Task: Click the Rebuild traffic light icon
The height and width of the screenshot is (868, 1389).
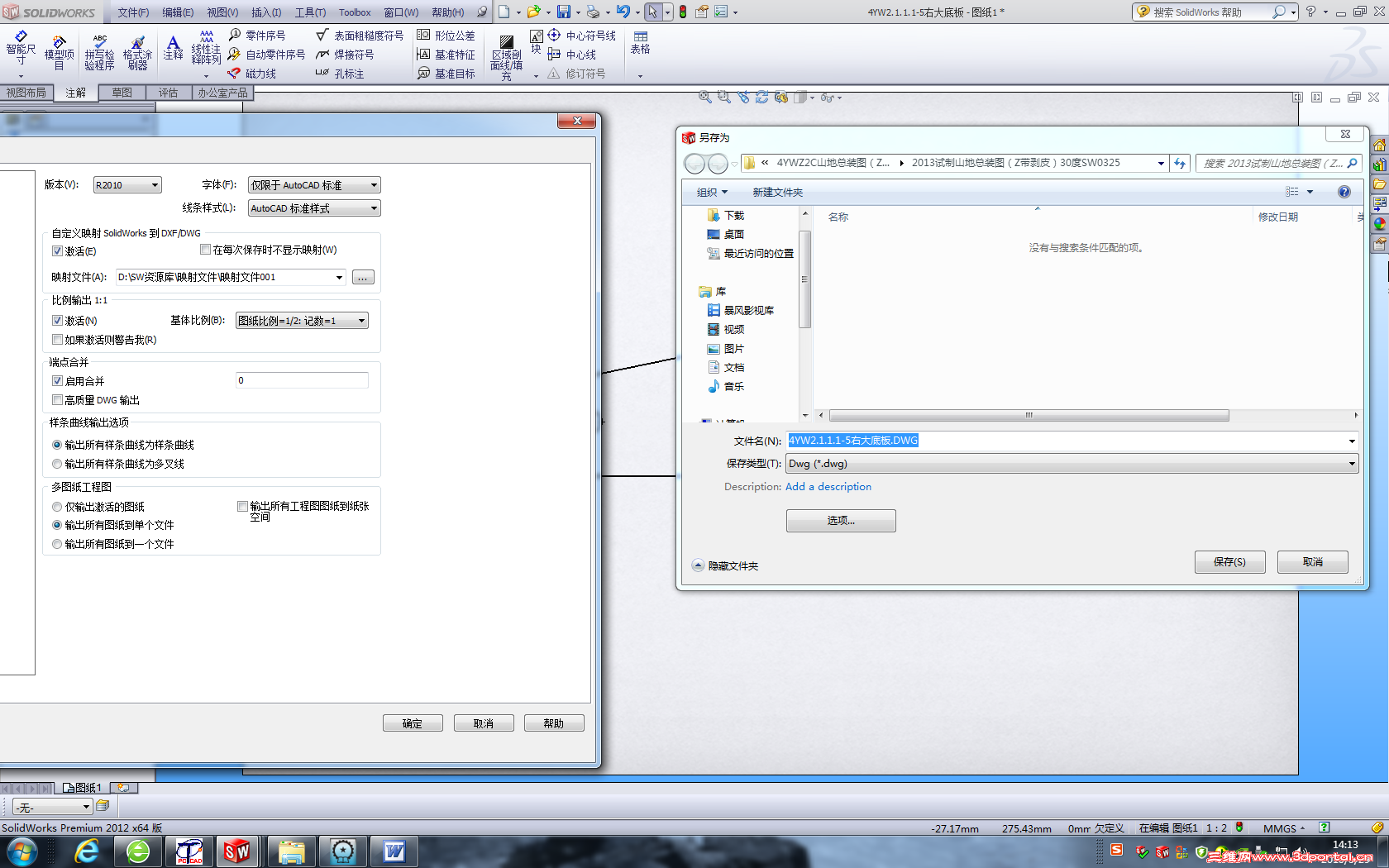Action: pyautogui.click(x=683, y=12)
